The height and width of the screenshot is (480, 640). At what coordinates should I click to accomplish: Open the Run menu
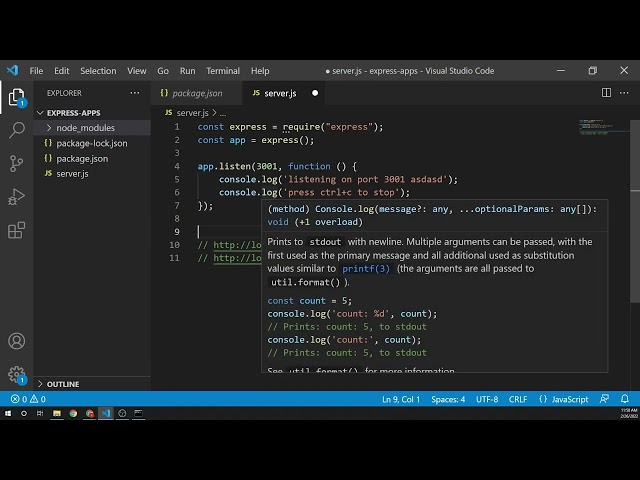tap(187, 71)
